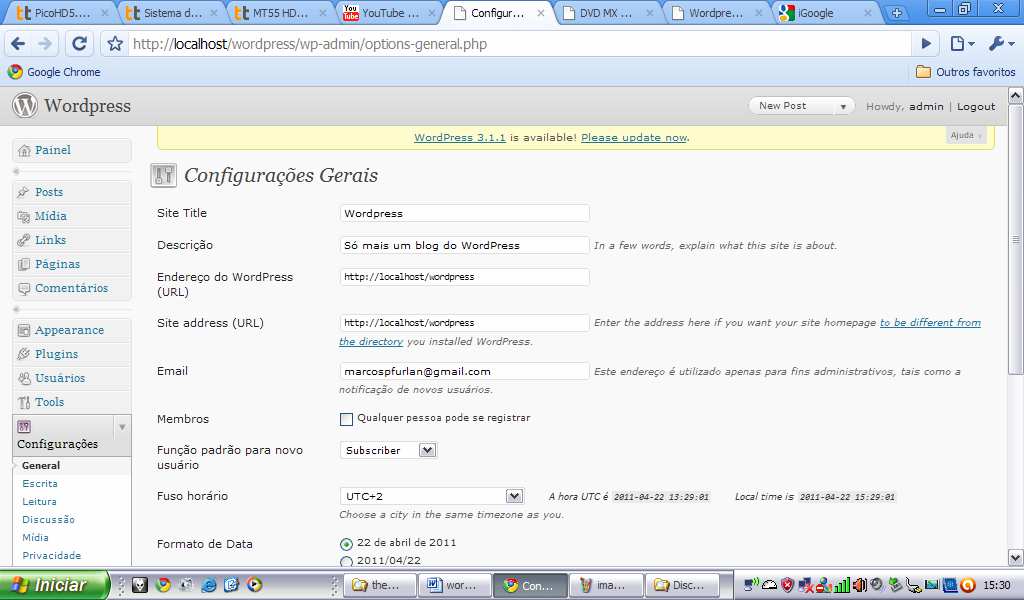Expand the New Post dropdown arrow
The width and height of the screenshot is (1024, 600).
coord(842,106)
